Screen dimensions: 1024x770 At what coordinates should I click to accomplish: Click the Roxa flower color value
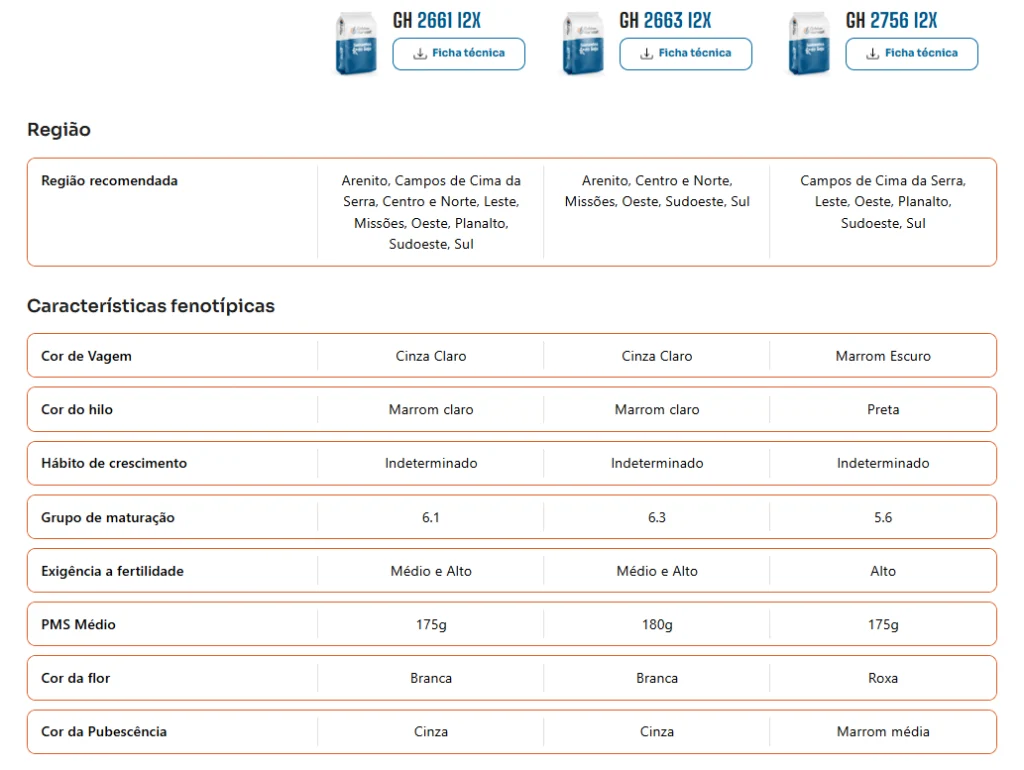point(883,678)
